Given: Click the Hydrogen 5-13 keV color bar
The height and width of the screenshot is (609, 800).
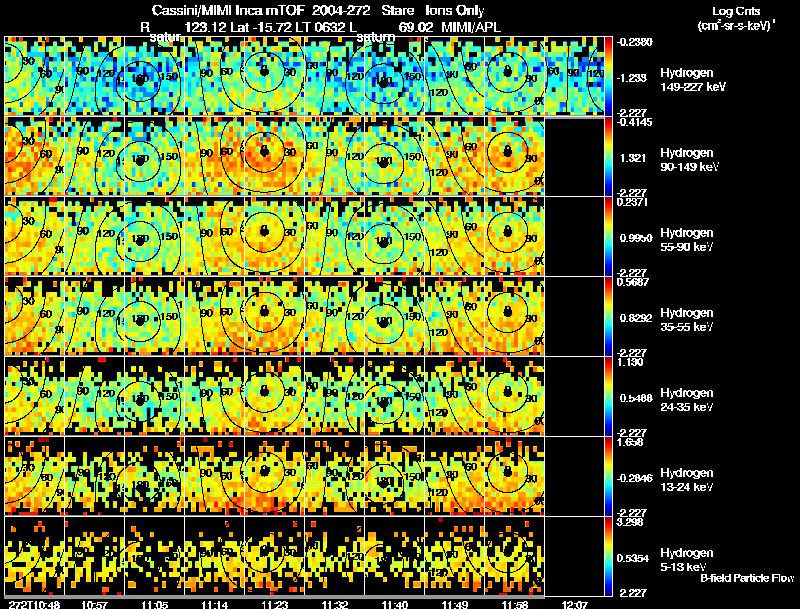Looking at the screenshot, I should pos(608,557).
